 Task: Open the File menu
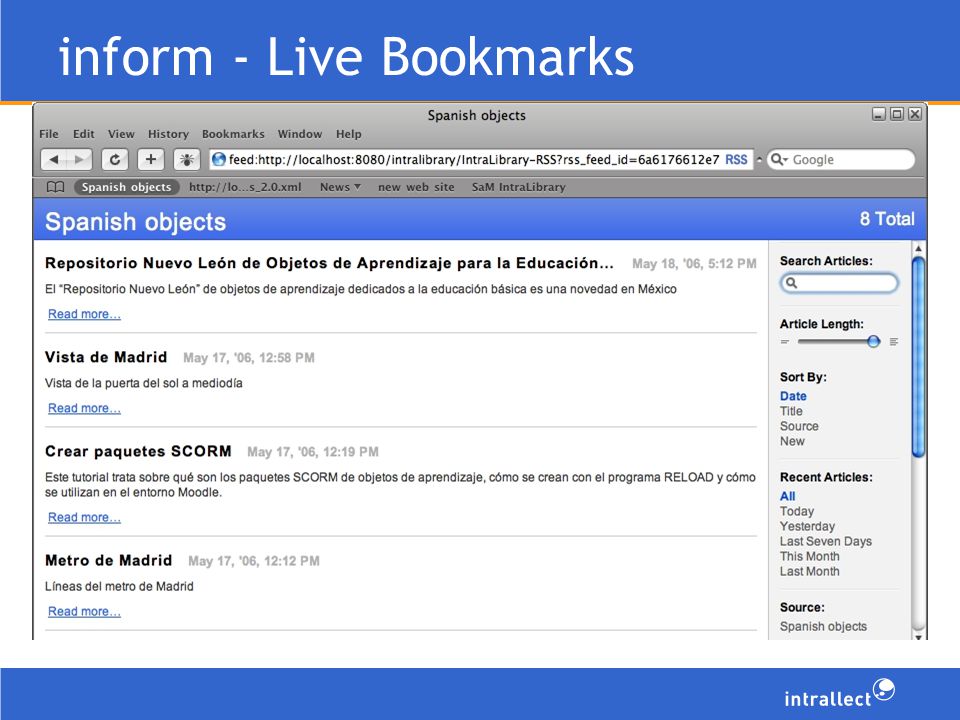point(49,134)
